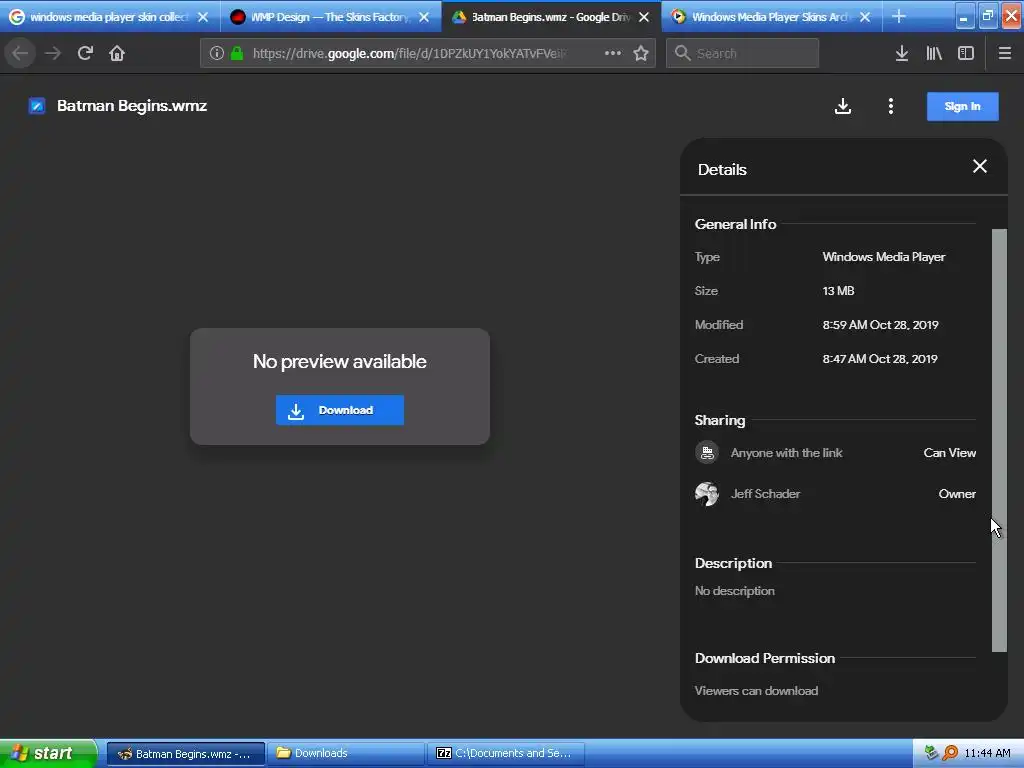This screenshot has width=1024, height=768.
Task: Open 7-Zip window from taskbar
Action: tap(505, 753)
